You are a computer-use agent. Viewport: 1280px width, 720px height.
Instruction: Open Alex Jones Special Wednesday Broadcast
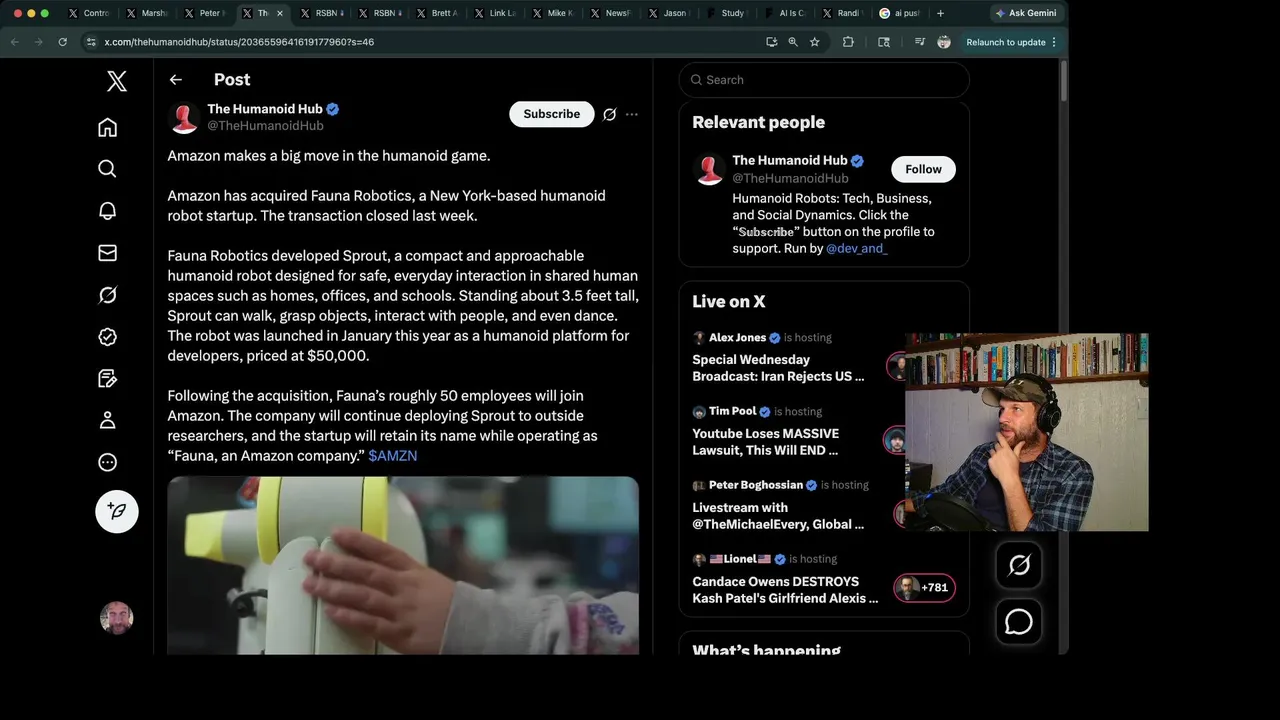point(778,368)
